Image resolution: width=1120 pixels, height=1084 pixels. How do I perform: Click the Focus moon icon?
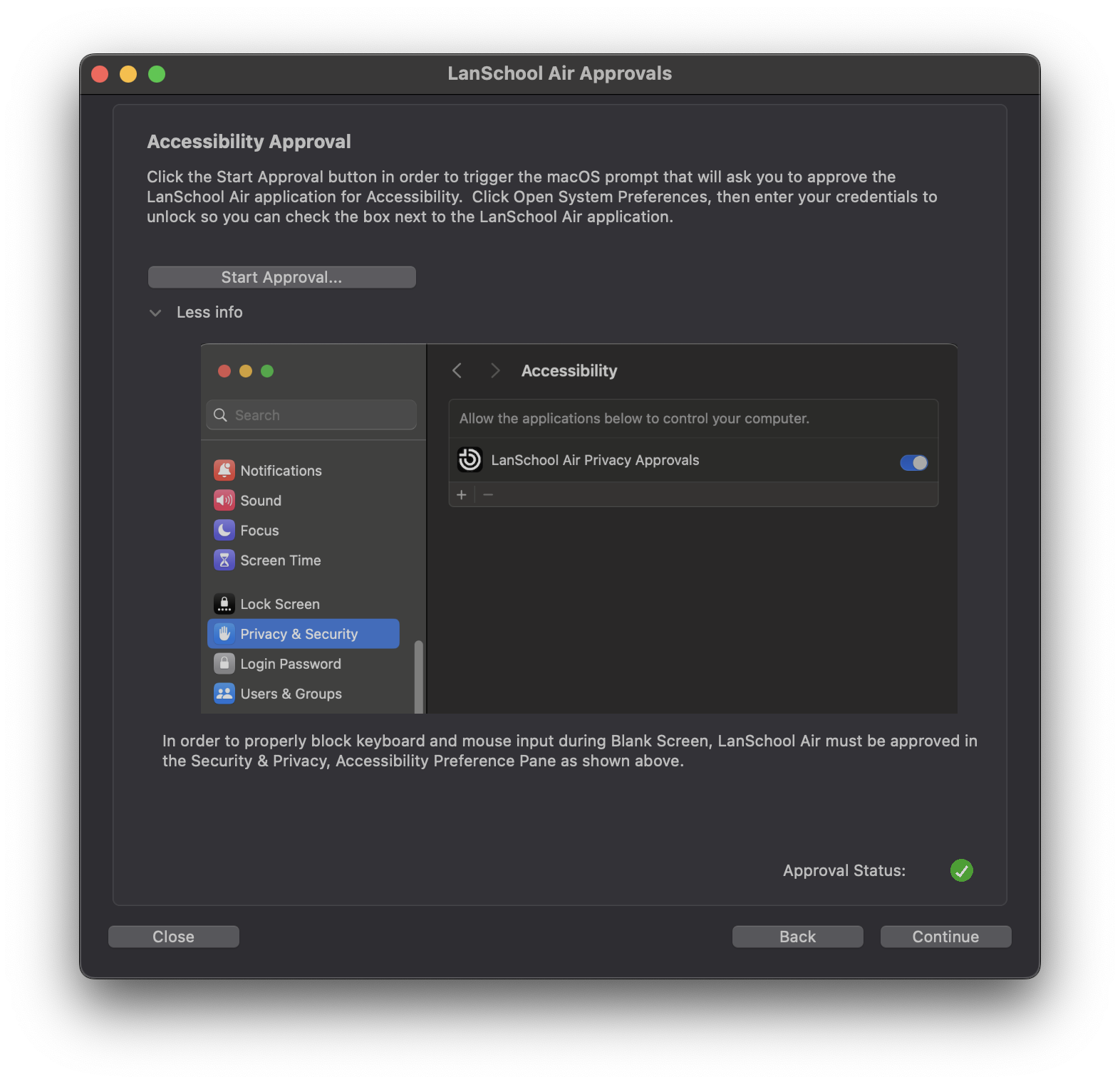coord(224,530)
